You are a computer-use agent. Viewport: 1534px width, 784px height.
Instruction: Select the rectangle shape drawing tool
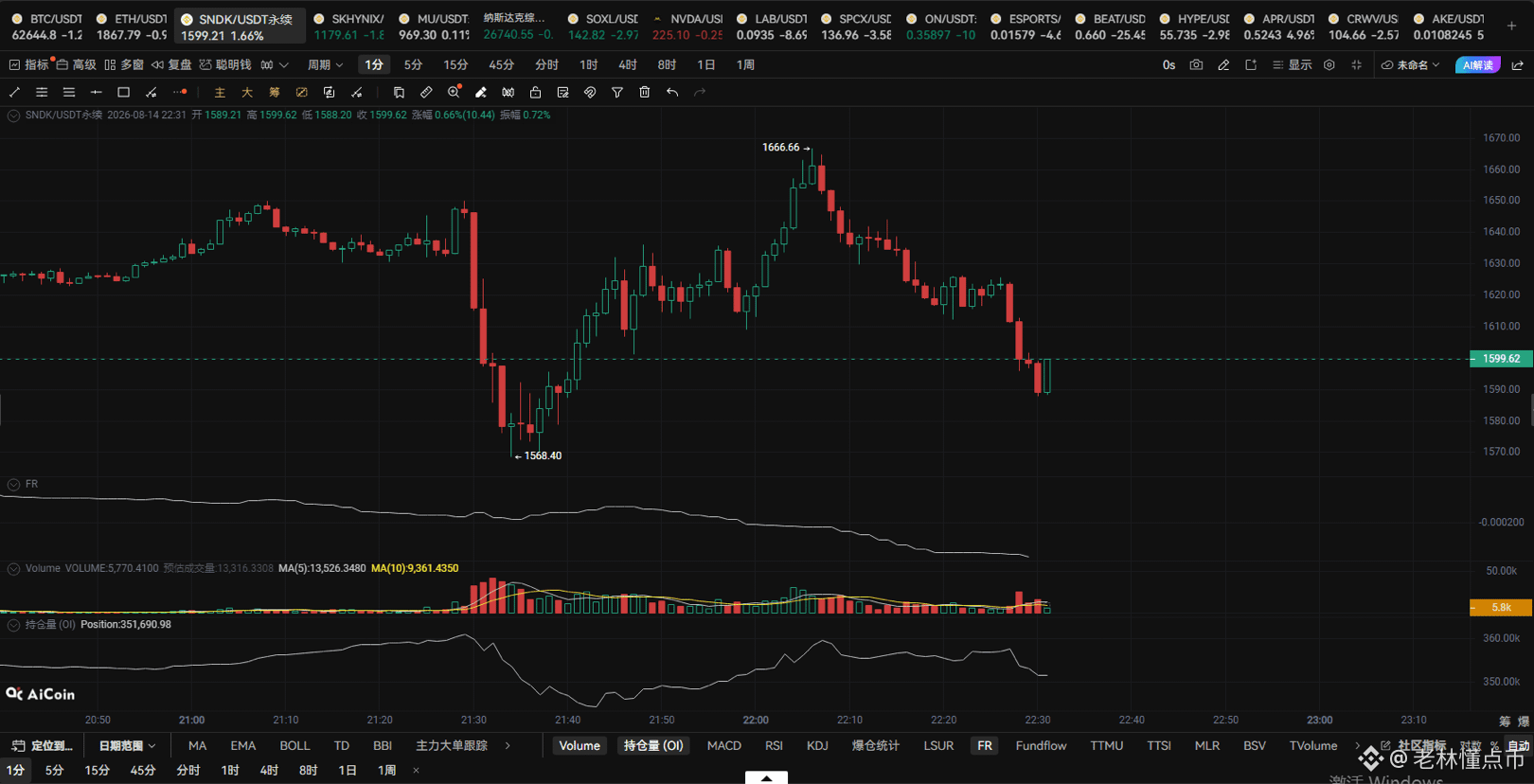point(123,92)
